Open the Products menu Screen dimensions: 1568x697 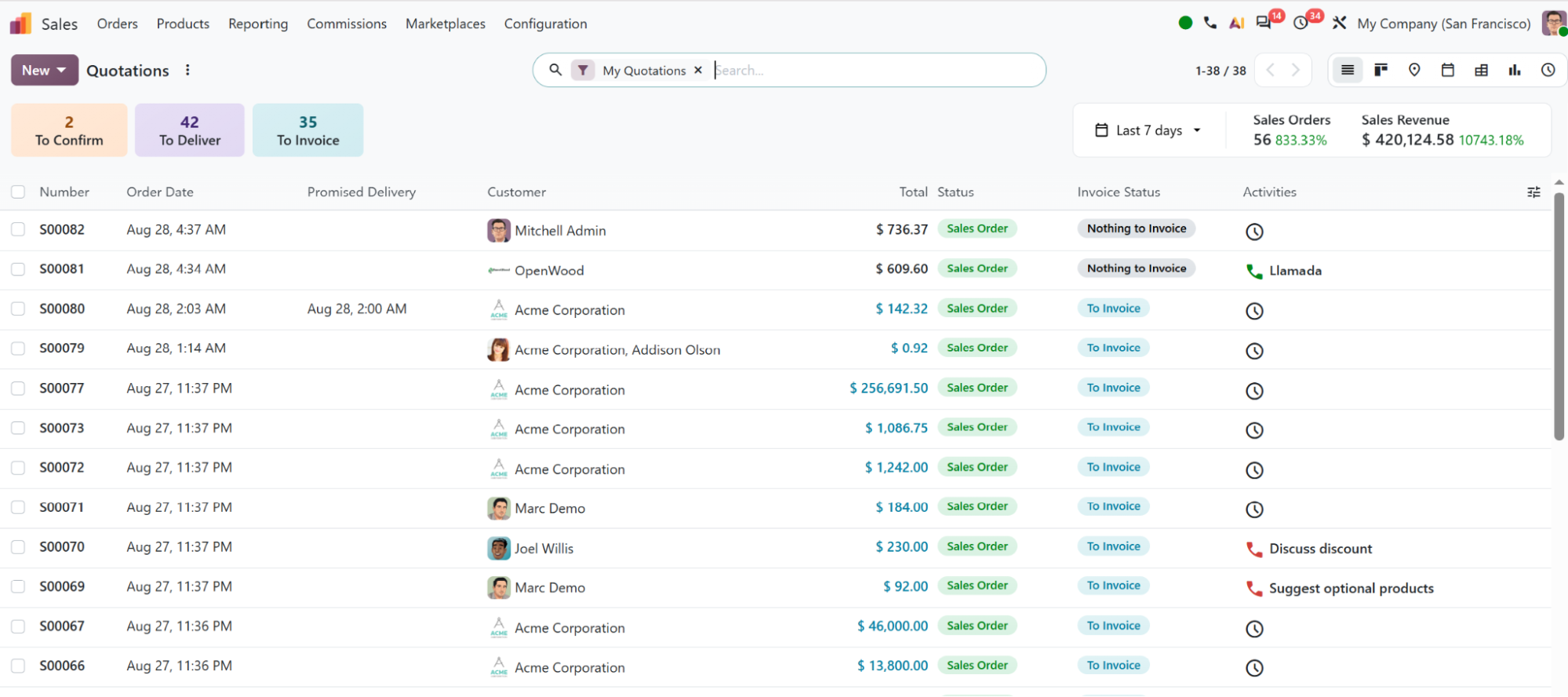coord(183,24)
